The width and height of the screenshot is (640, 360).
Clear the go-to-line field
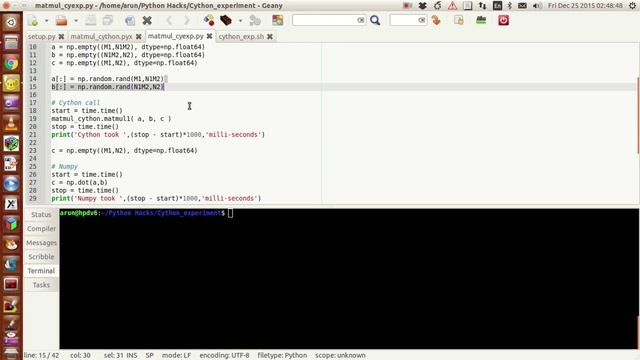pos(422,20)
